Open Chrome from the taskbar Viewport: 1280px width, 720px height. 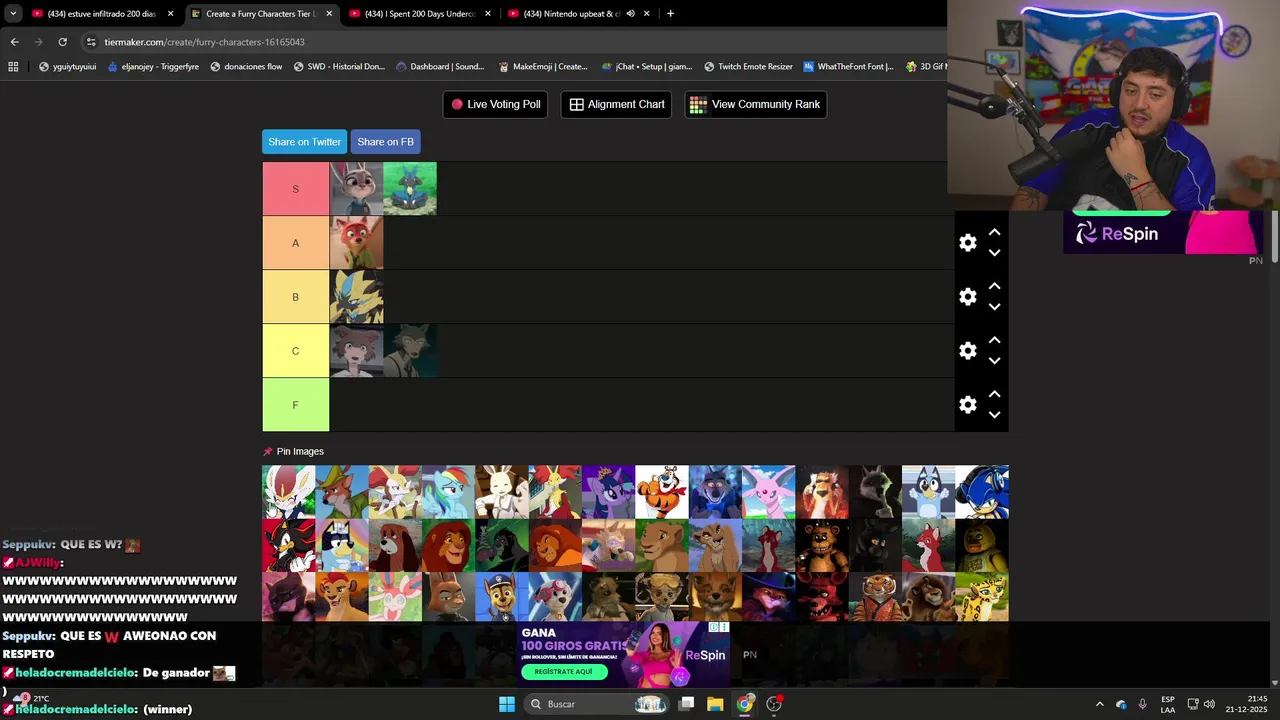pyautogui.click(x=745, y=704)
